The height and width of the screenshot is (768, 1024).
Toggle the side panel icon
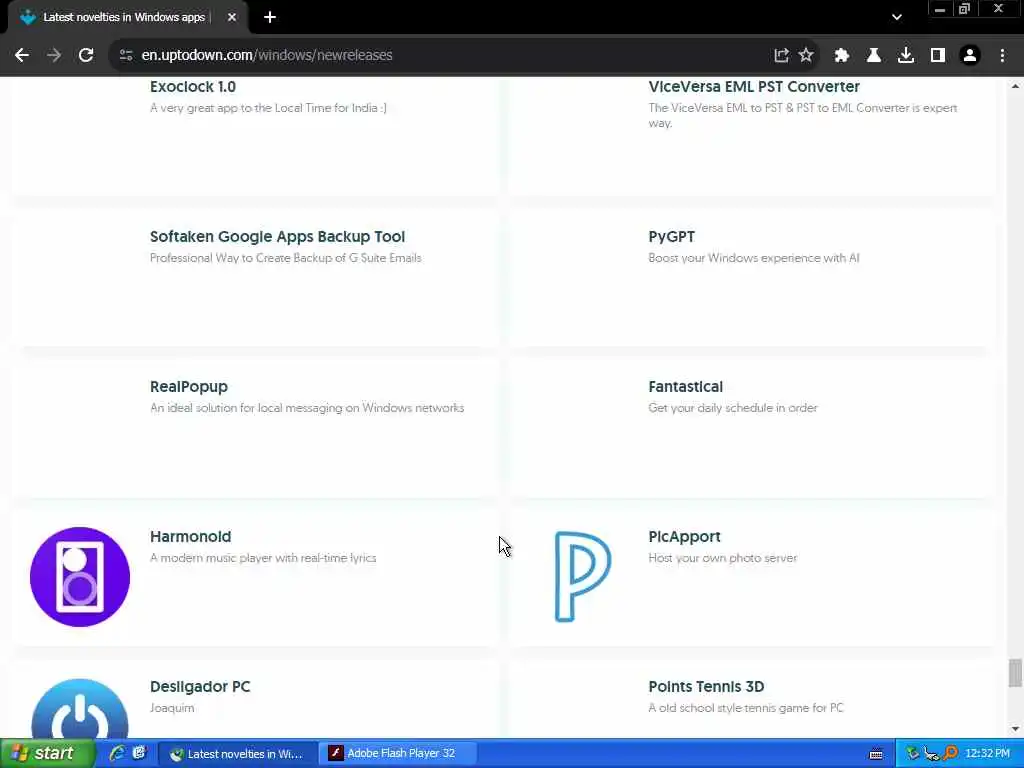click(x=938, y=56)
